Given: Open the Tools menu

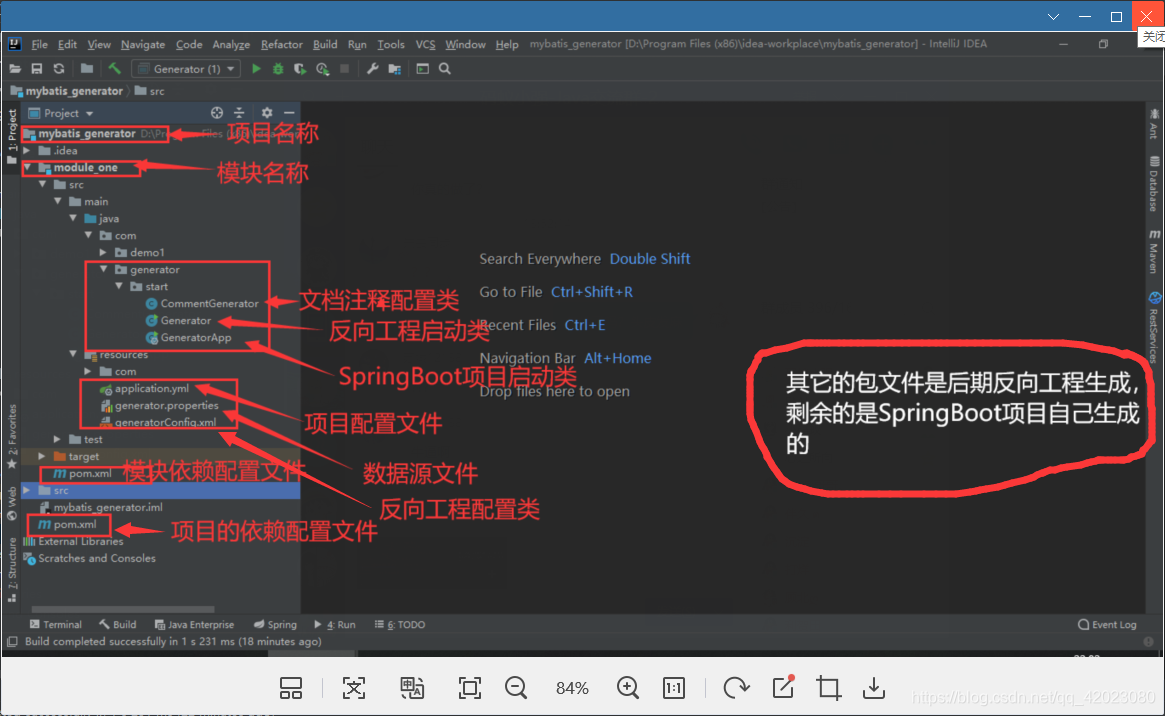Looking at the screenshot, I should pyautogui.click(x=391, y=45).
